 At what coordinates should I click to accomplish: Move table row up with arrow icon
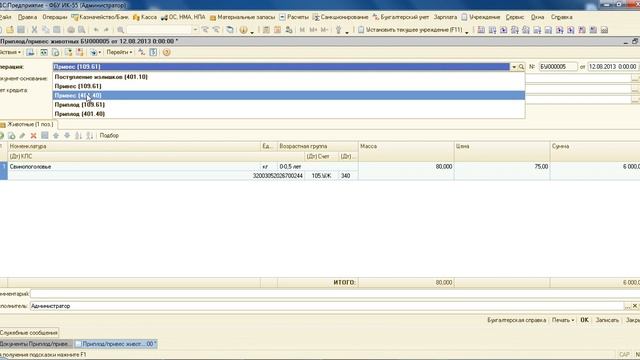coord(56,136)
